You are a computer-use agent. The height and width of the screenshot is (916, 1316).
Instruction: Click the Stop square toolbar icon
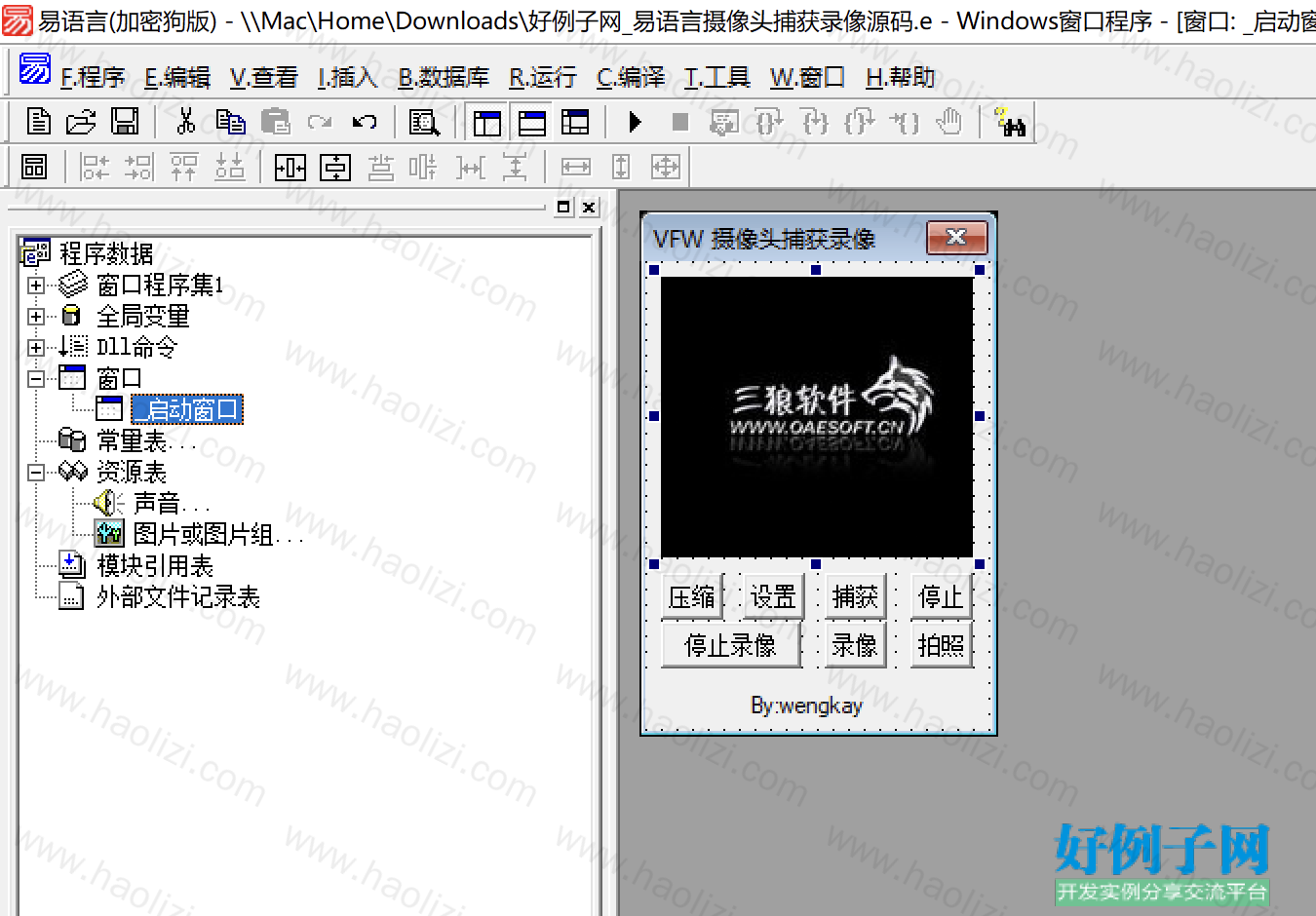pos(680,122)
